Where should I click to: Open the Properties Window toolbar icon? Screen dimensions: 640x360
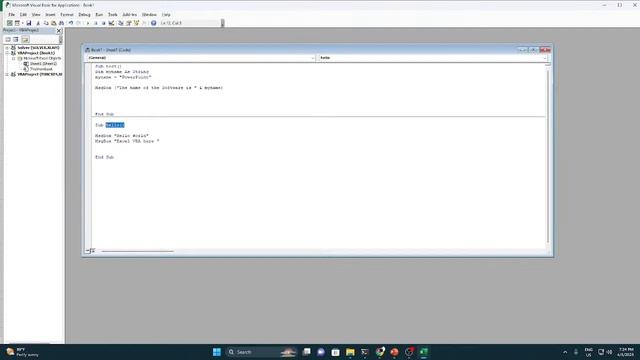coord(129,23)
